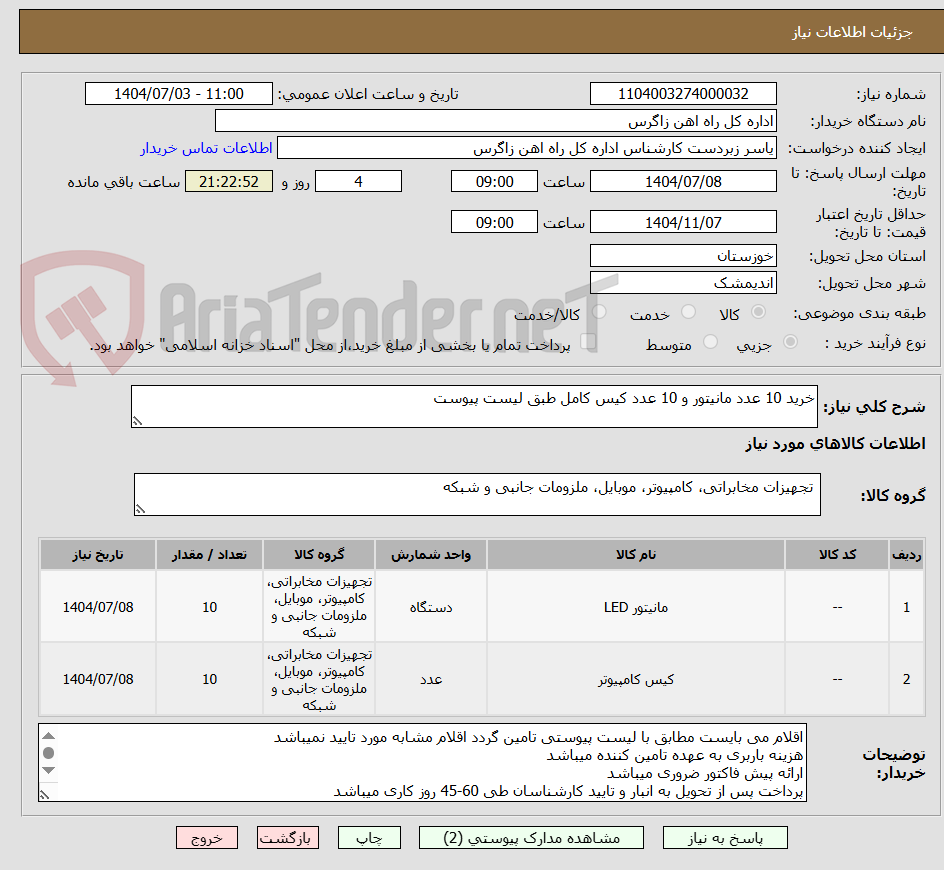Viewport: 944px width, 870px height.
Task: Click quantity 10 in the کیس کامپیوتر row
Action: (210, 679)
